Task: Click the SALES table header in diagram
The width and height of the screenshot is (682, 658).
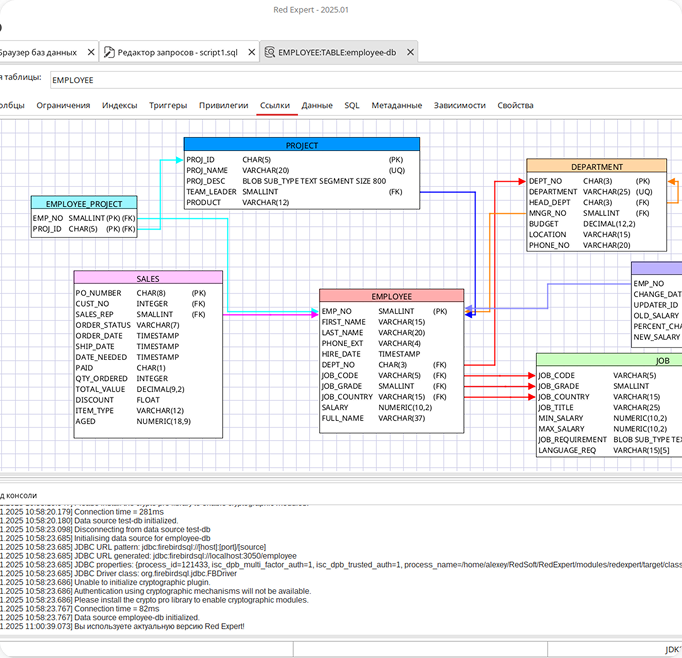Action: (147, 278)
